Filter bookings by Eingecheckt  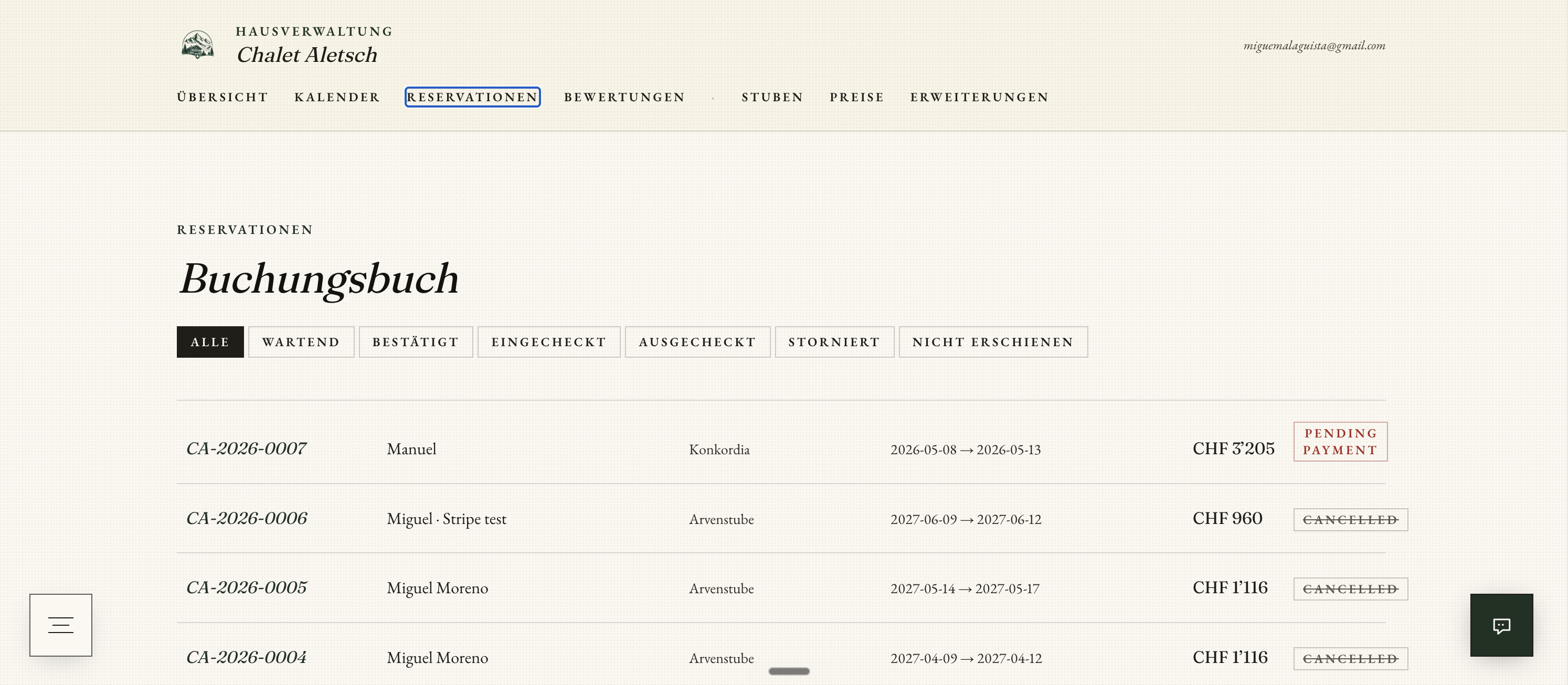548,342
